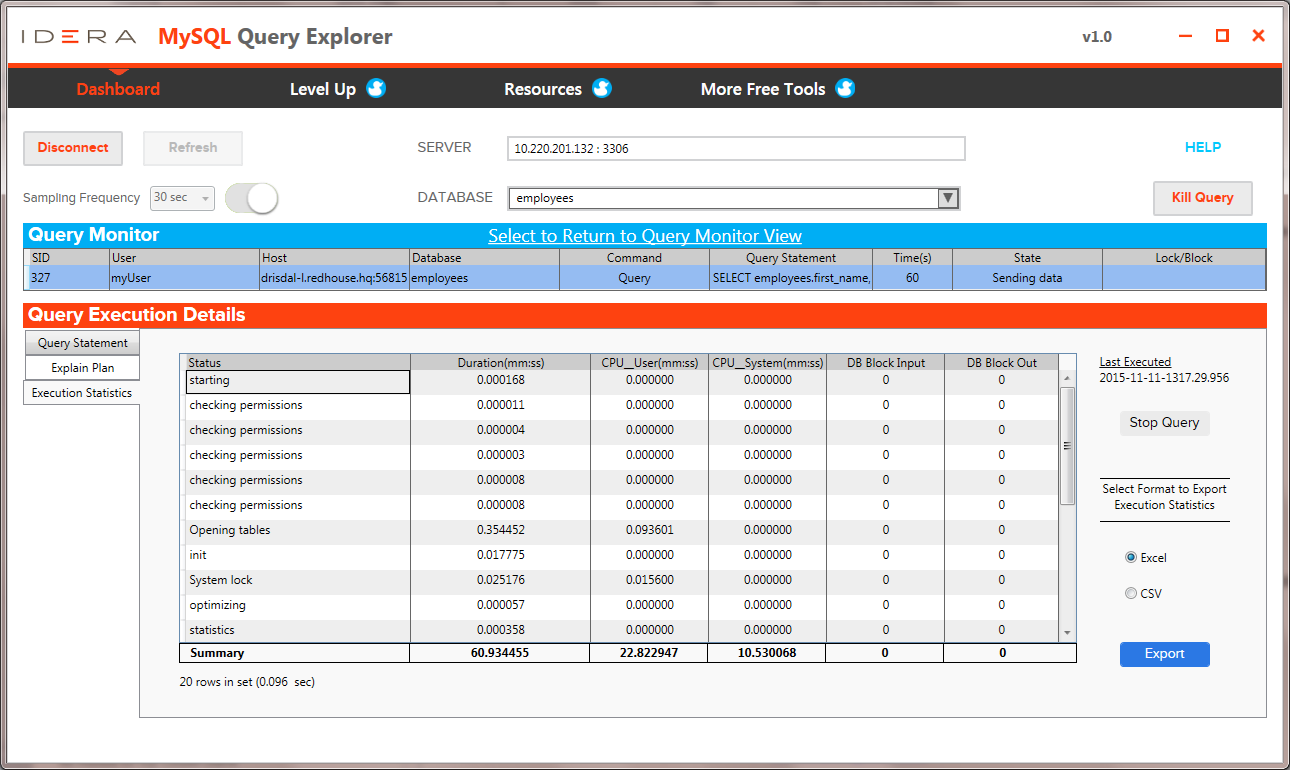Viewport: 1290px width, 770px height.
Task: Navigate to the Dashboard tab
Action: coord(118,89)
